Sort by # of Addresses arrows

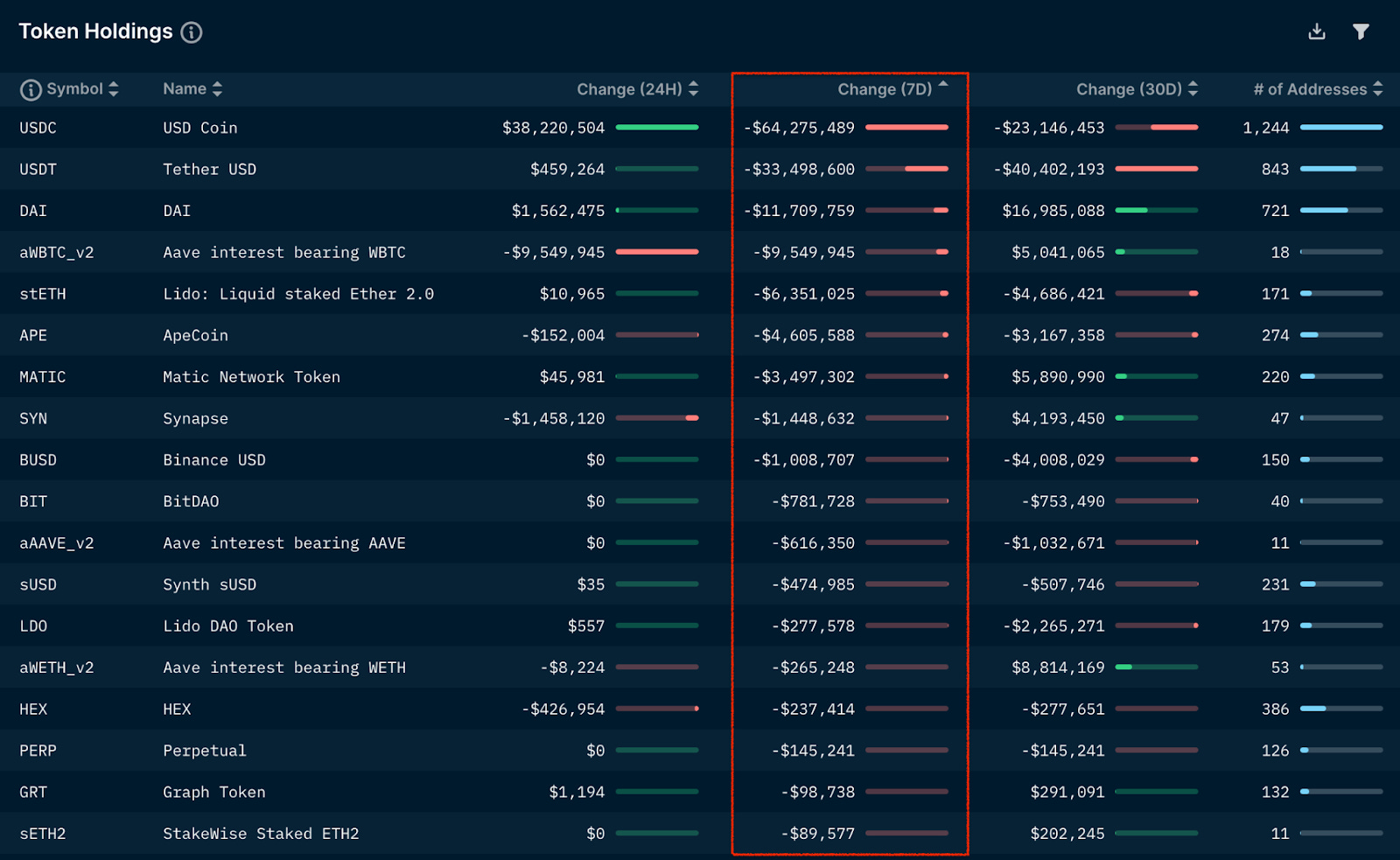[x=1378, y=89]
